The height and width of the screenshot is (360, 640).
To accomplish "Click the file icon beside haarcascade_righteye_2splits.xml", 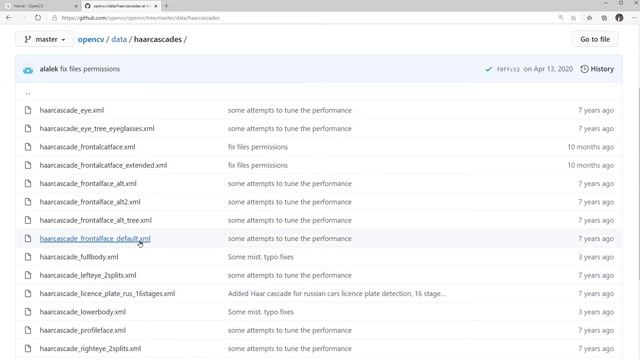I will pyautogui.click(x=28, y=349).
